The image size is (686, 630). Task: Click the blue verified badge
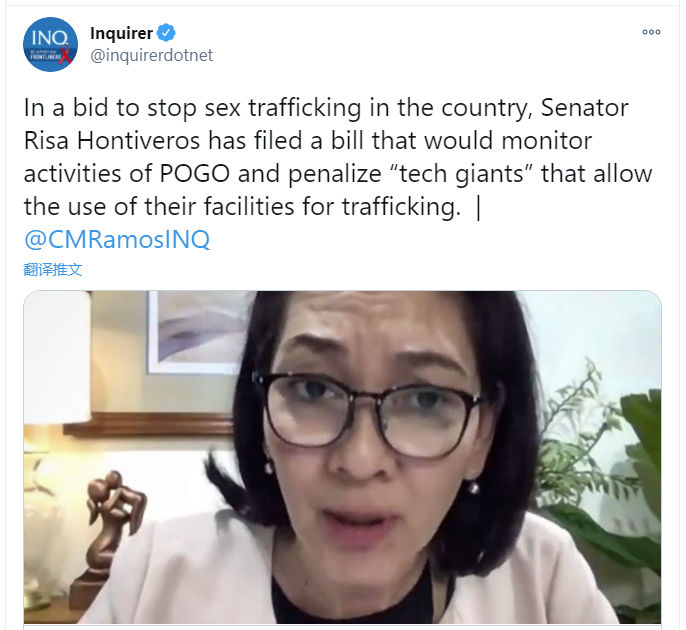point(166,33)
